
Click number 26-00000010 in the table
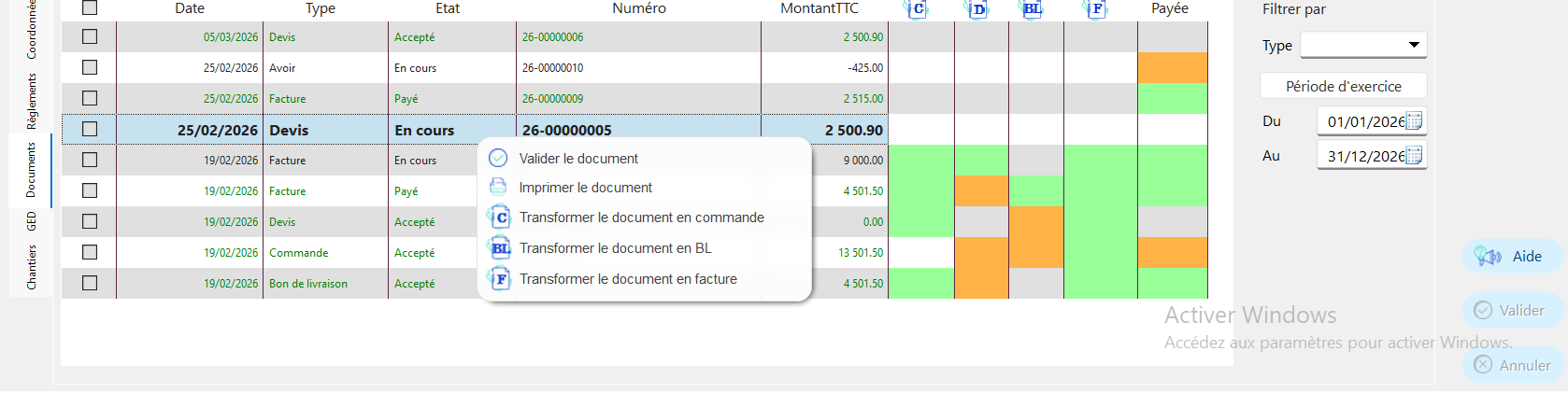(552, 68)
